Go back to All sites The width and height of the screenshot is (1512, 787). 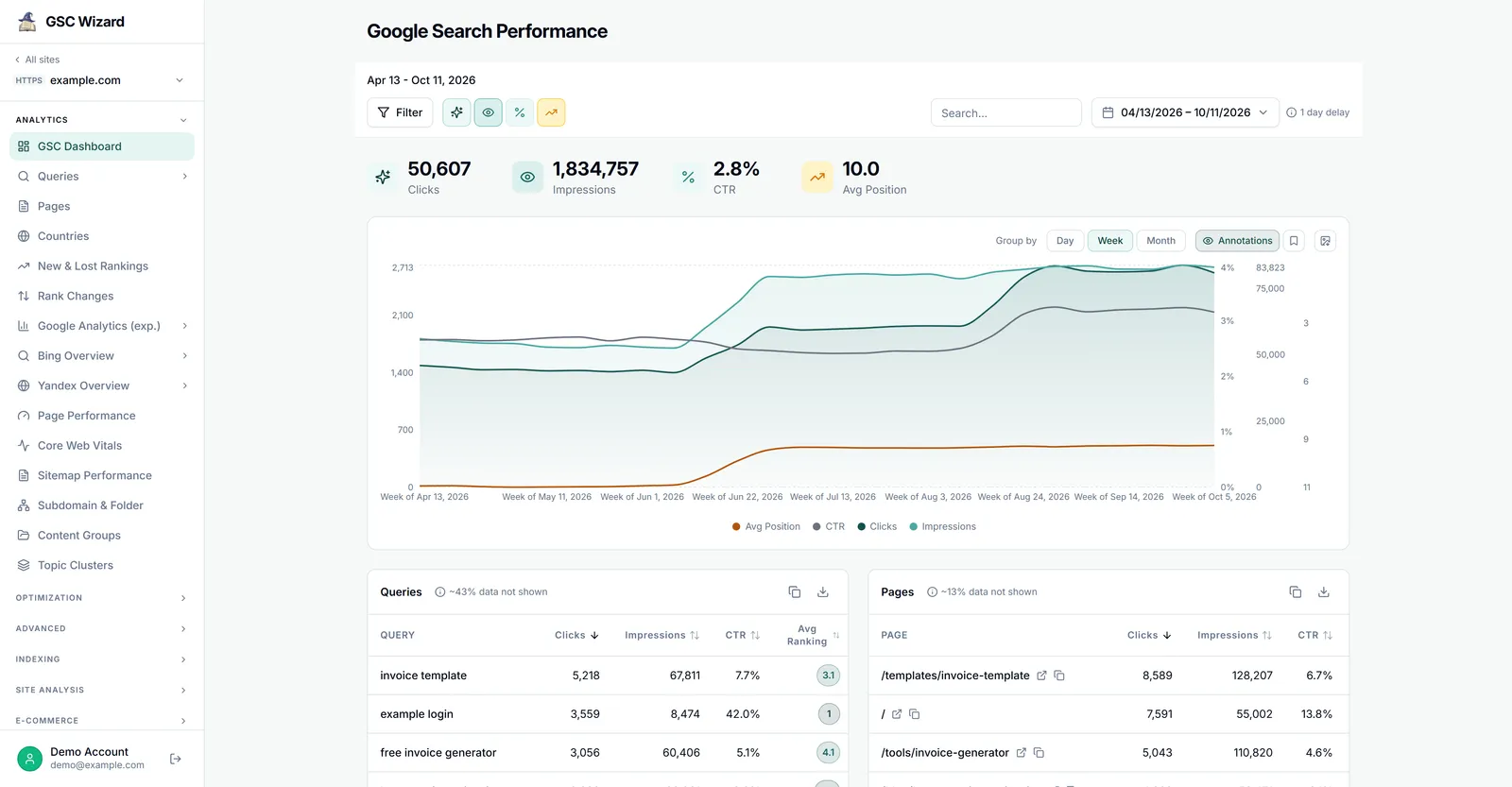click(38, 60)
